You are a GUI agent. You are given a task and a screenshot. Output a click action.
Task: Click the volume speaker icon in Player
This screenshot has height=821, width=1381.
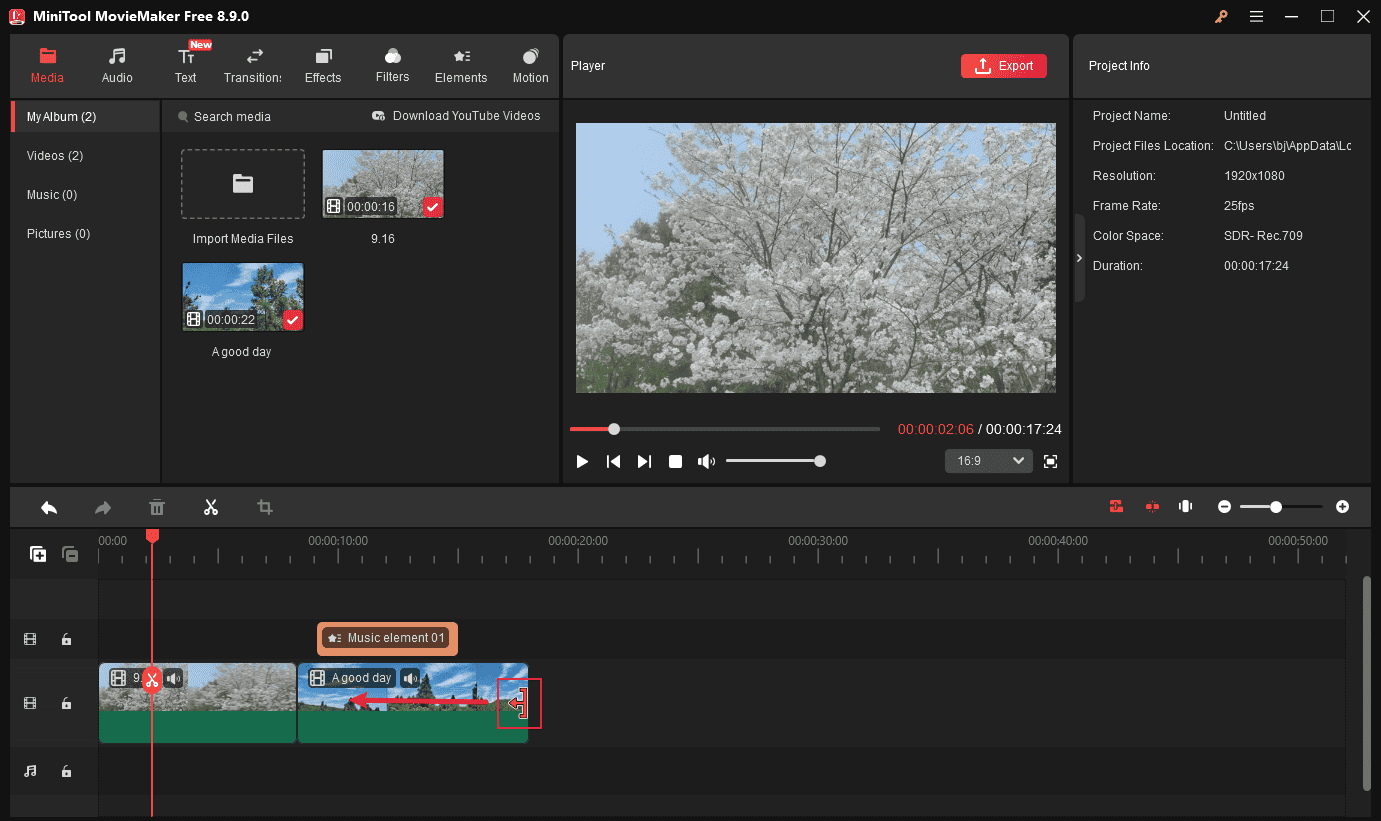coord(707,461)
